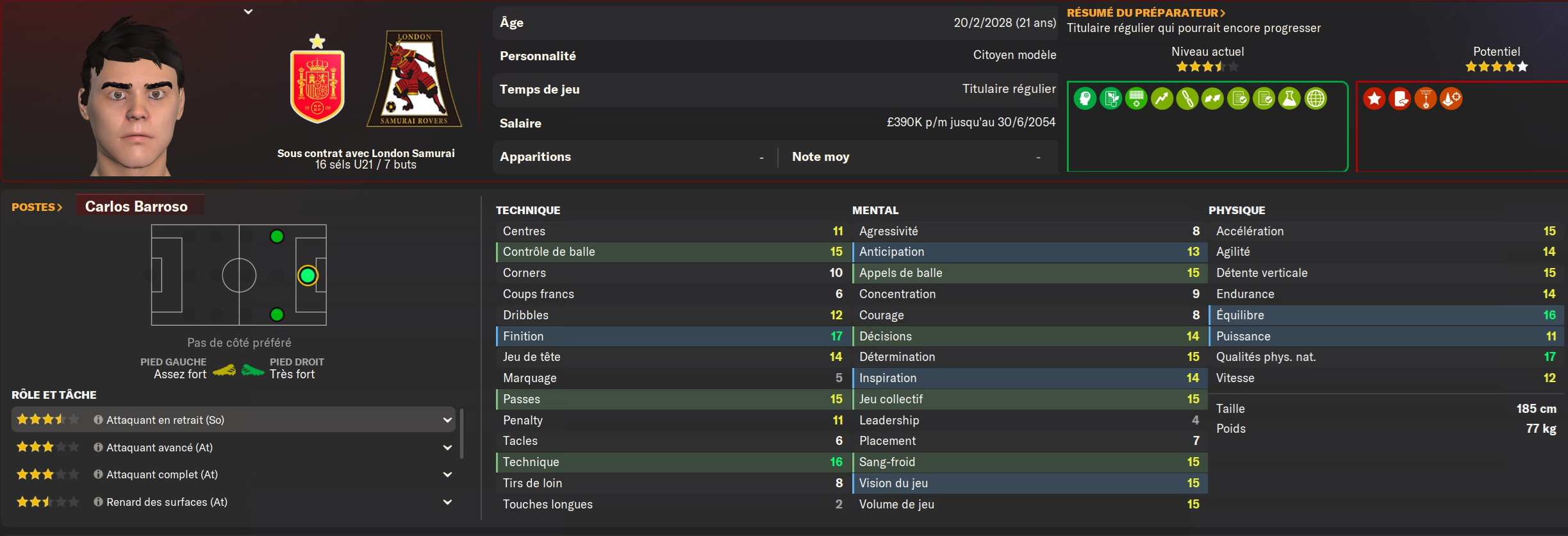Click the green head-with-target mental icon
The width and height of the screenshot is (1568, 536).
1085,99
